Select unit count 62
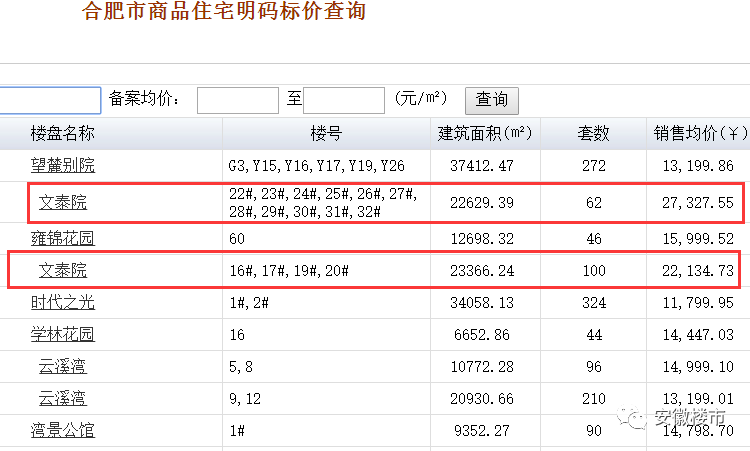750x451 pixels. click(594, 203)
